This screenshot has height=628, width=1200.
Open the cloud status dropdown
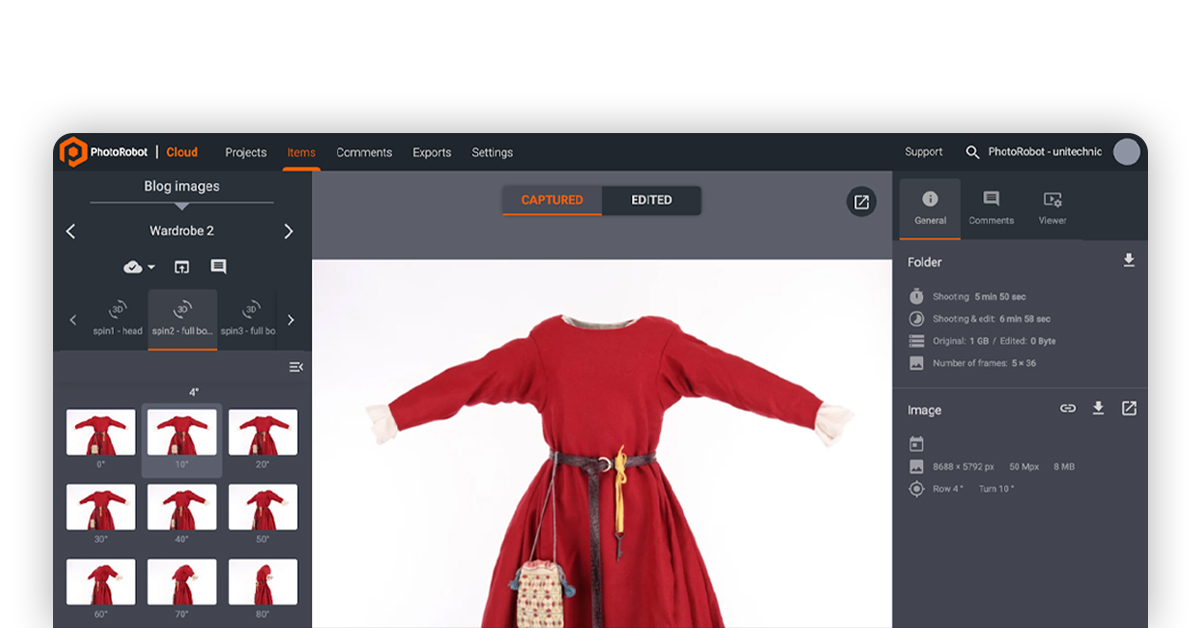click(x=139, y=267)
